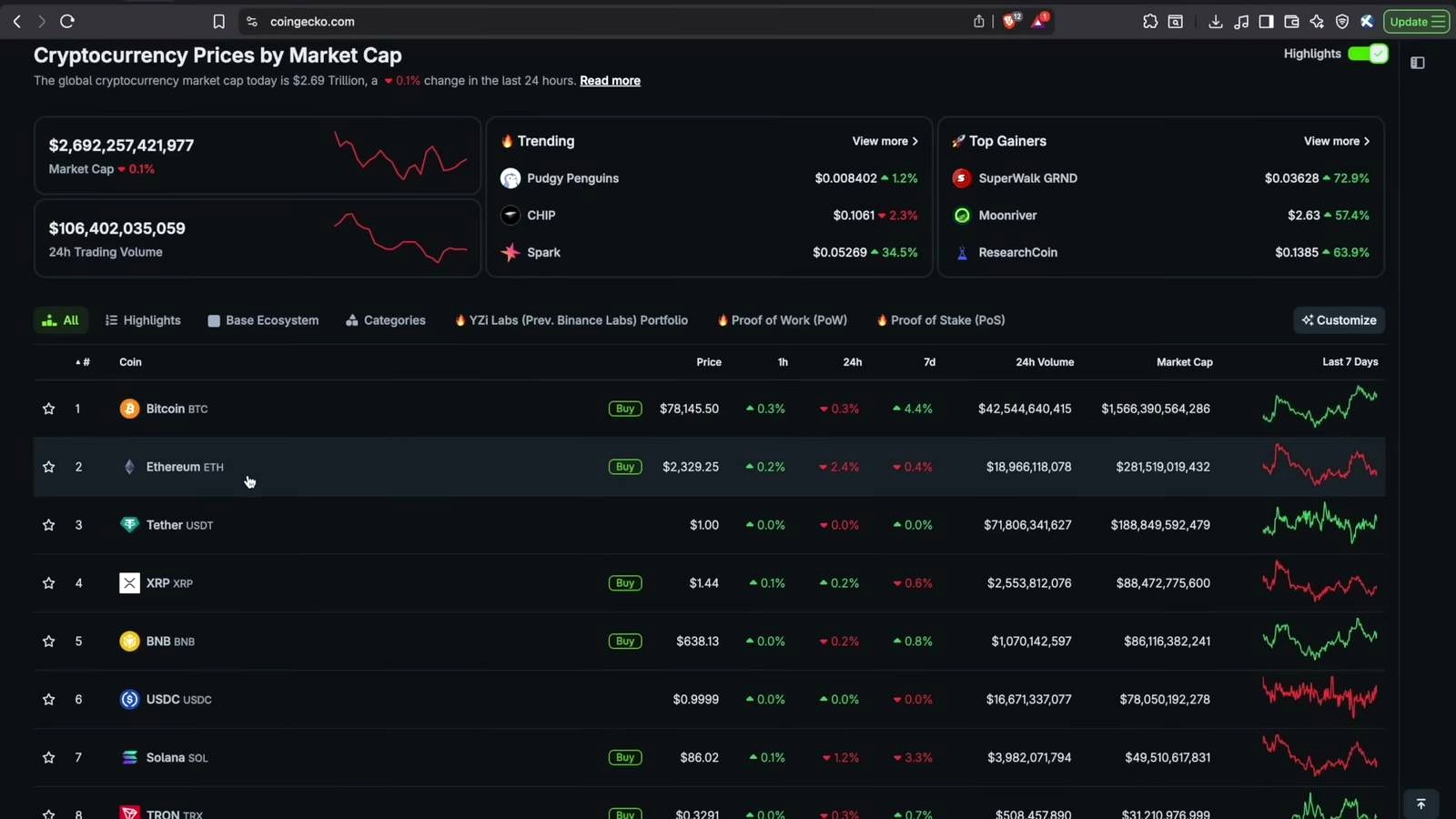Switch to Base Ecosystem tab
Image resolution: width=1456 pixels, height=819 pixels.
263,320
